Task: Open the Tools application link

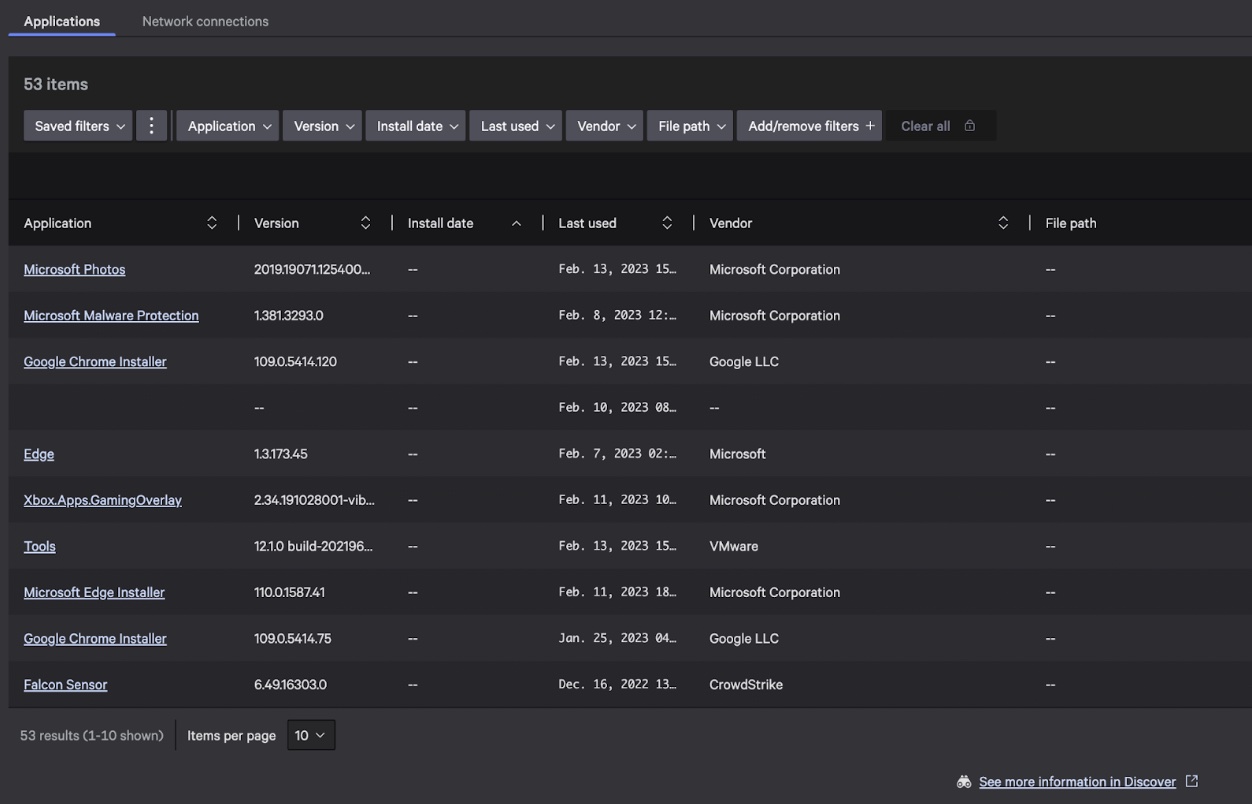Action: (40, 546)
